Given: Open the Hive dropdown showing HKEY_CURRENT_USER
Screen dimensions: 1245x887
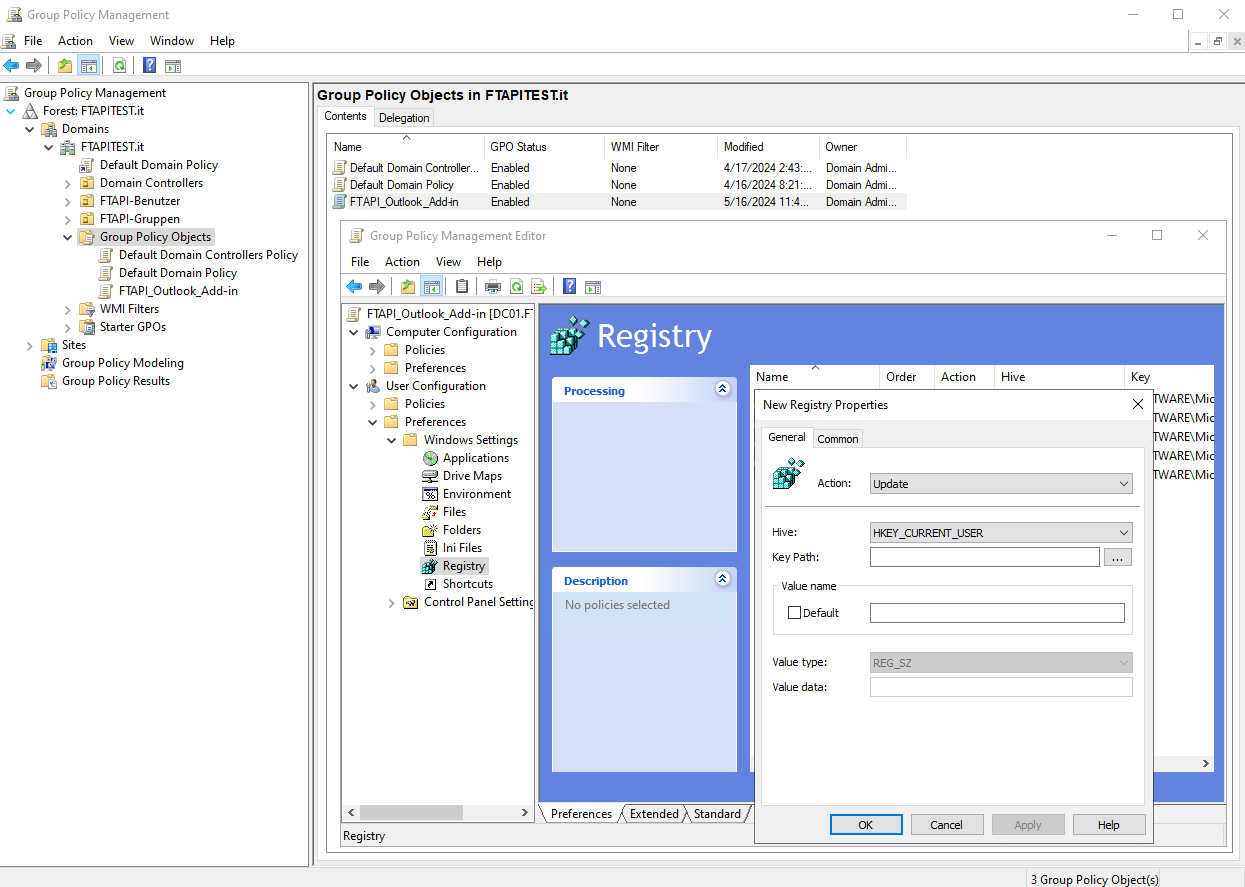Looking at the screenshot, I should click(x=1001, y=533).
